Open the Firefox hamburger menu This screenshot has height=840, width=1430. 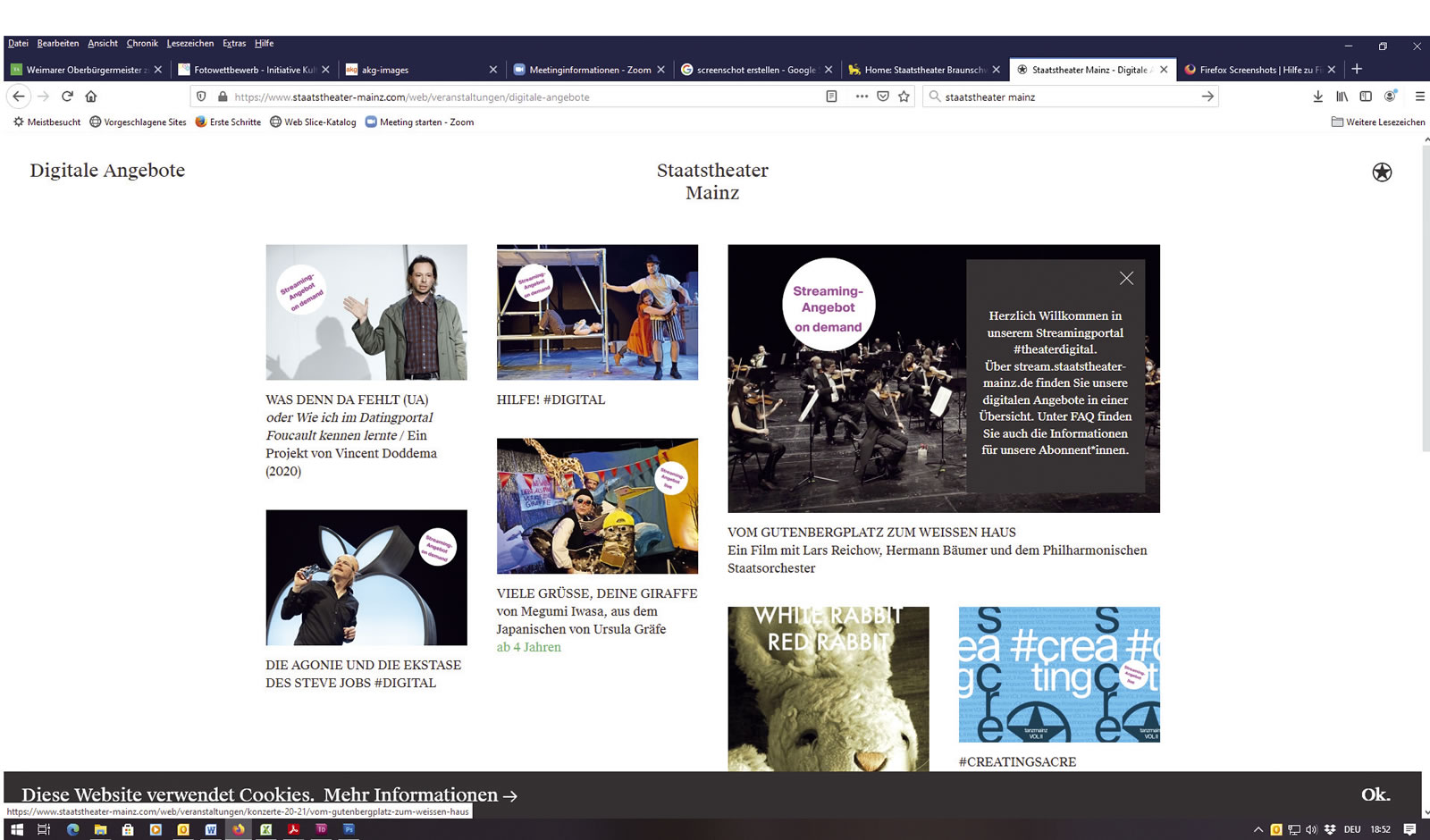pyautogui.click(x=1419, y=97)
